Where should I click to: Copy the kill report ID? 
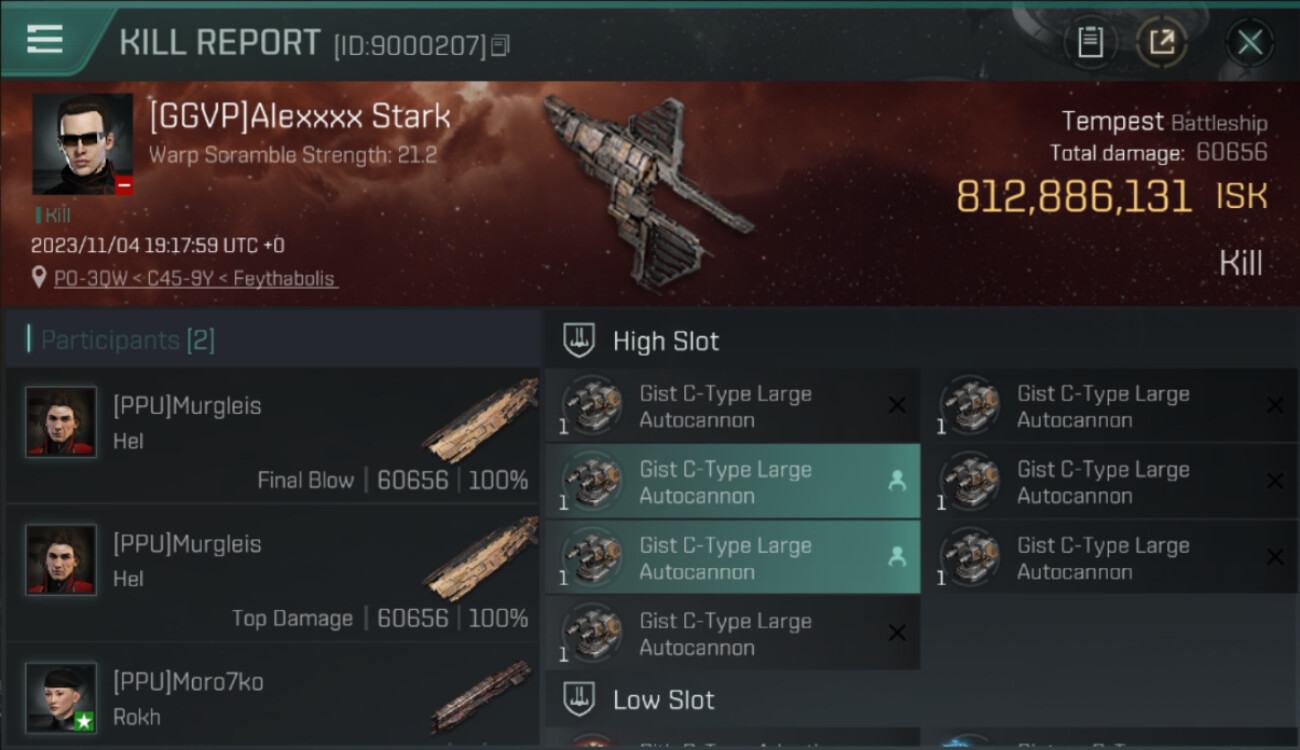point(500,45)
